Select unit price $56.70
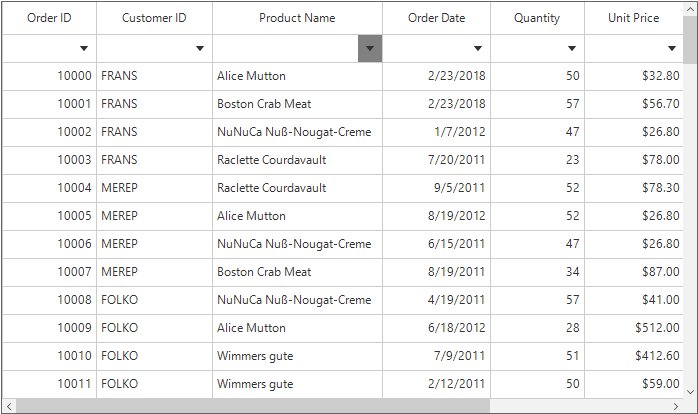This screenshot has height=414, width=698. click(634, 105)
